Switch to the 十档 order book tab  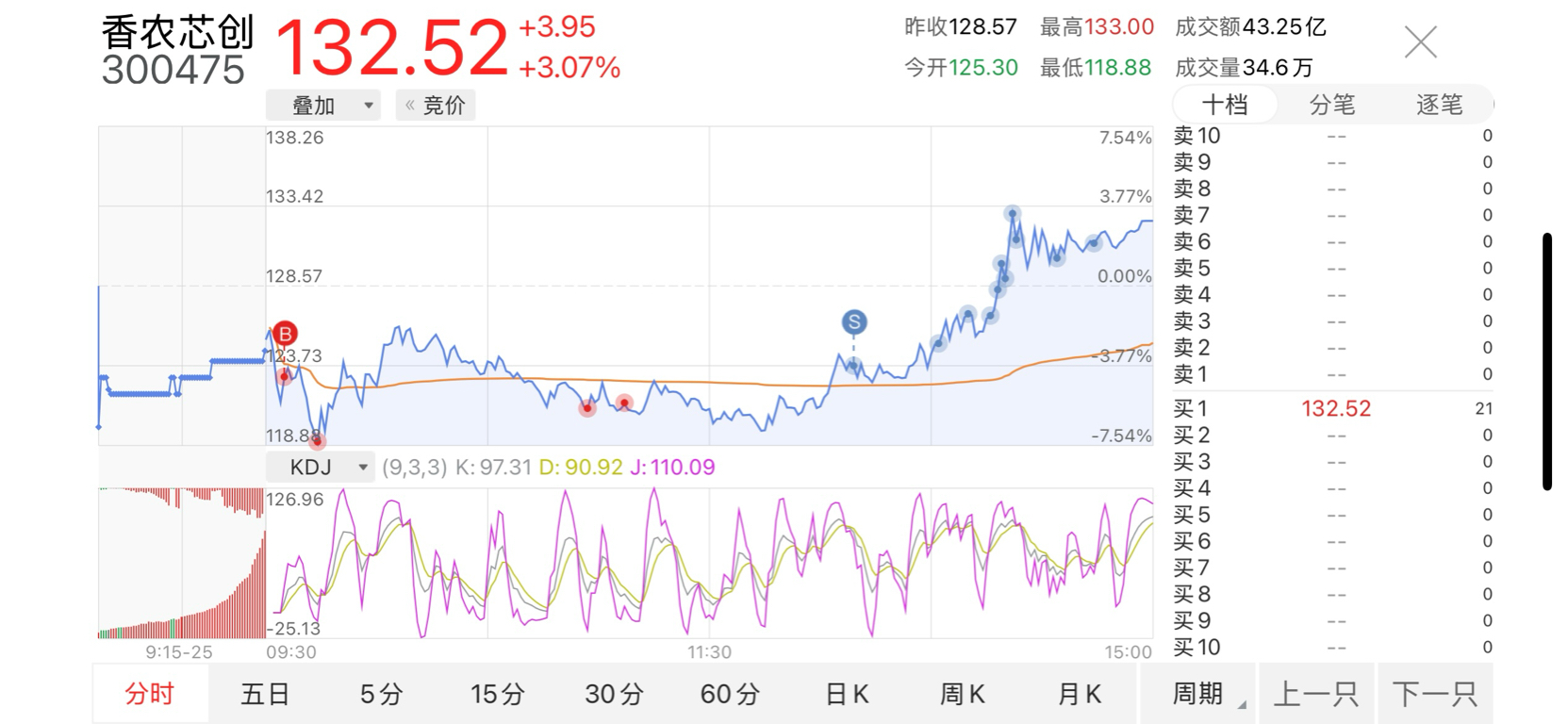pyautogui.click(x=1225, y=105)
